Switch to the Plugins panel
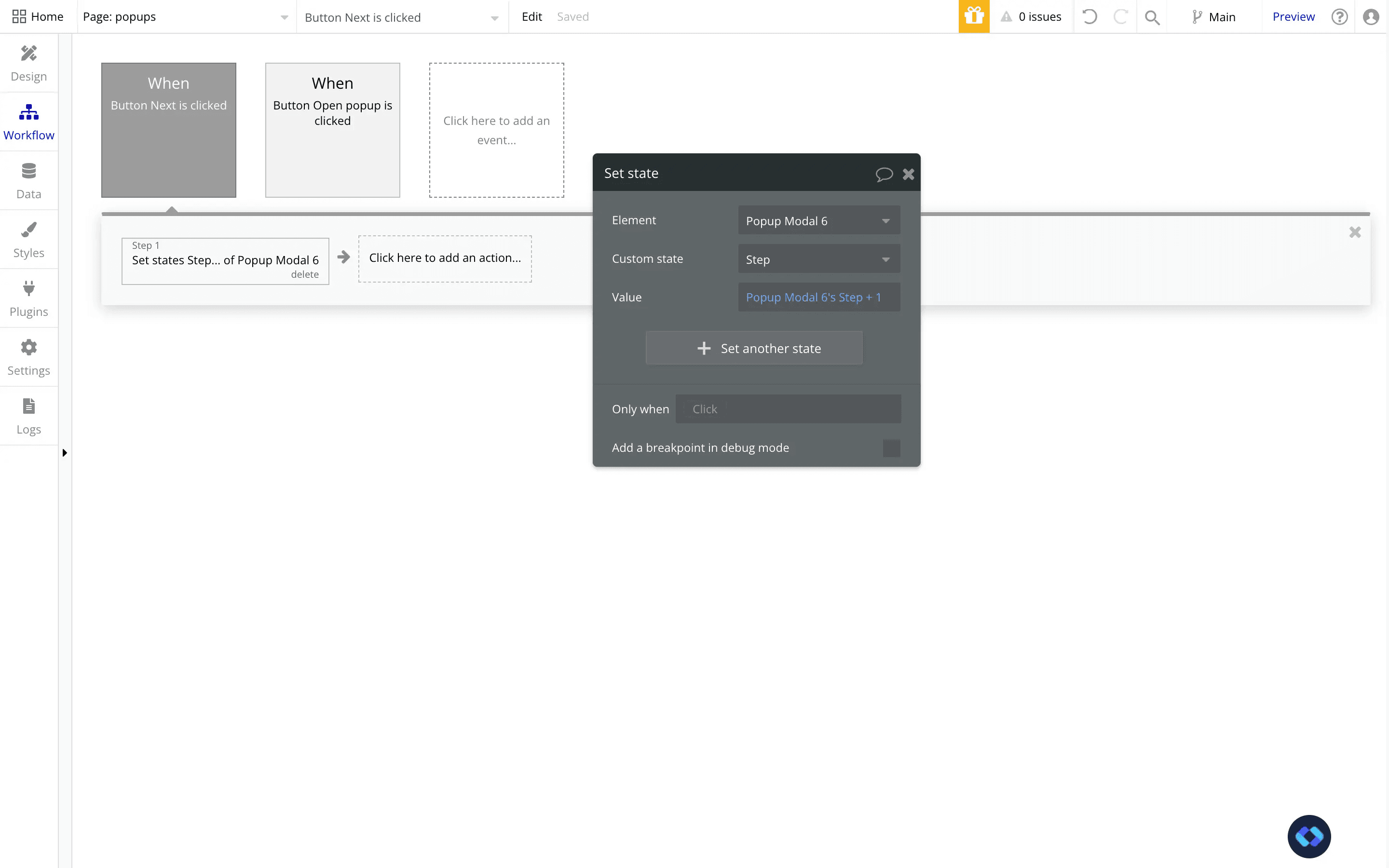 click(x=29, y=298)
